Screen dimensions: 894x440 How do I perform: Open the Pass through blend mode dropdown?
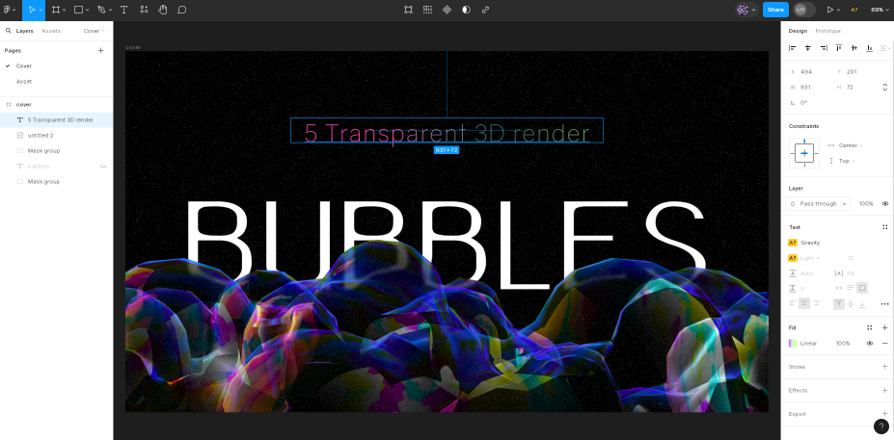(x=819, y=203)
